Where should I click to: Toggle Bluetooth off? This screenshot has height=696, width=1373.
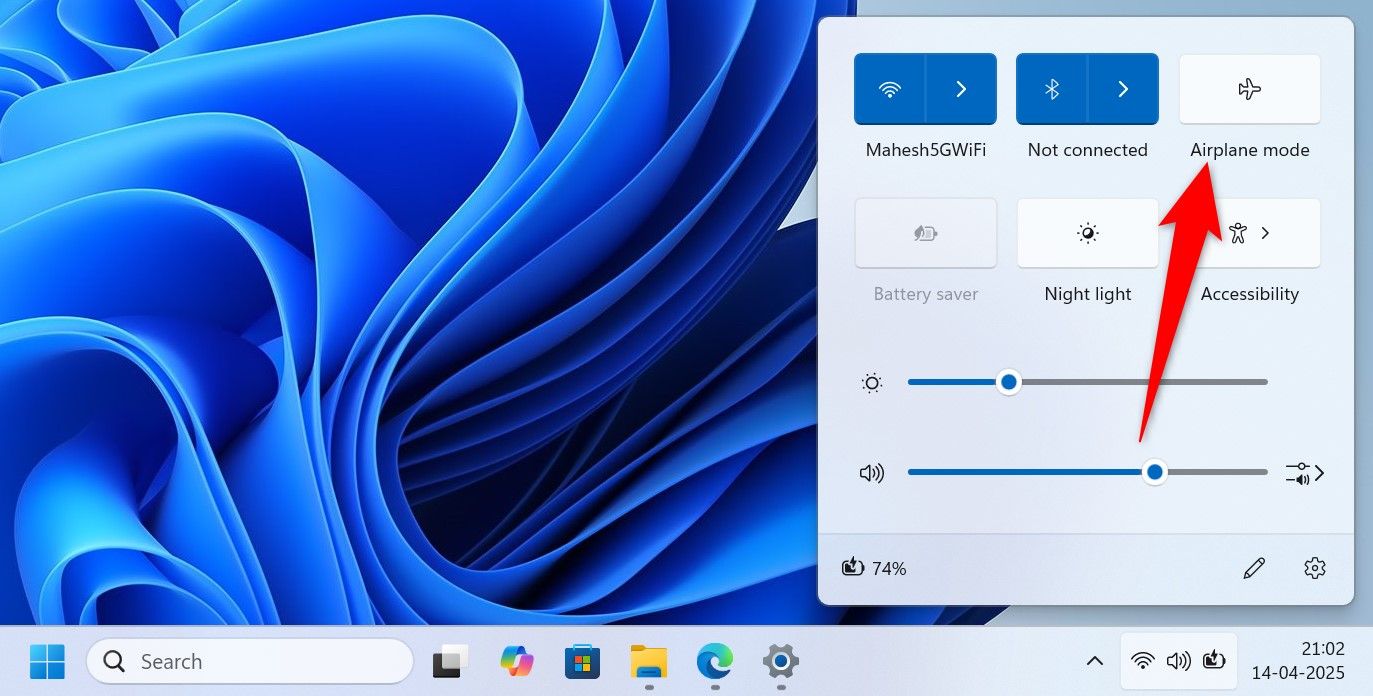(1051, 90)
